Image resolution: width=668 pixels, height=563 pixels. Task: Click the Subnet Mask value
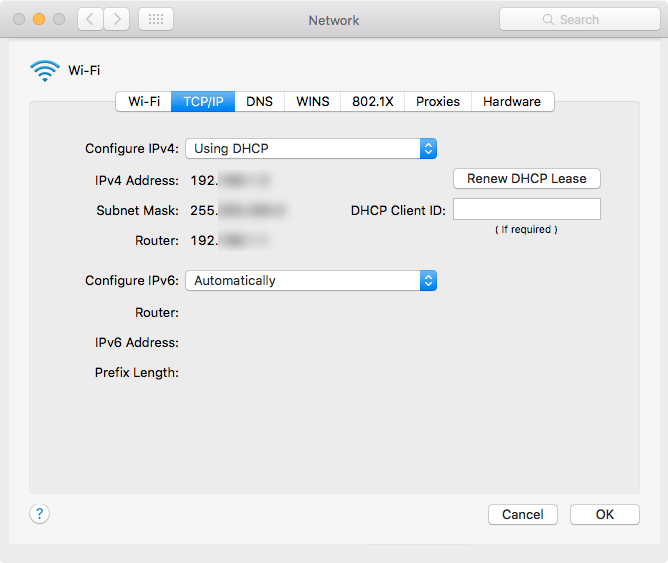(x=238, y=210)
